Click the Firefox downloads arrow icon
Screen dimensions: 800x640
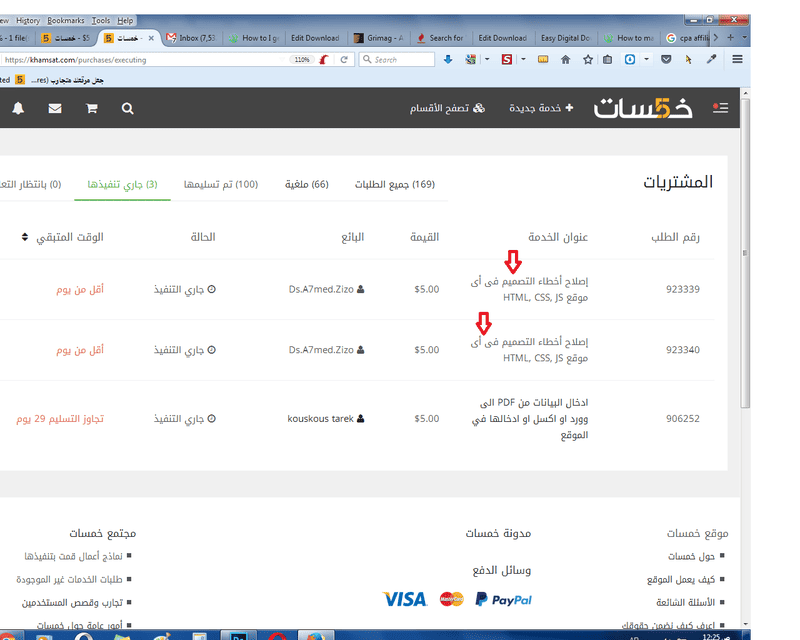(448, 60)
